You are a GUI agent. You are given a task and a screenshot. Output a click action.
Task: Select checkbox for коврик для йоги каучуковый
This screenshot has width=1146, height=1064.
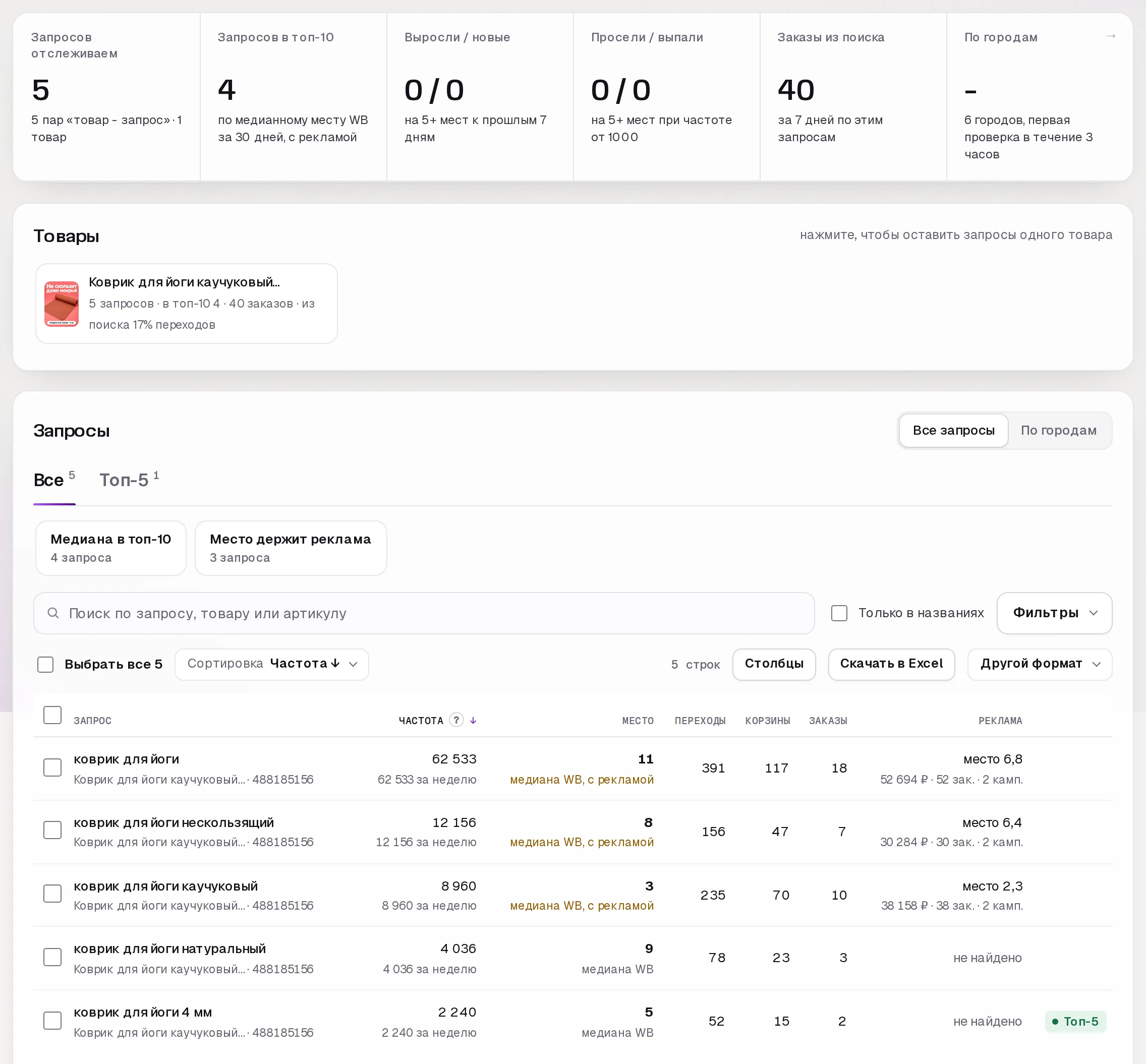tap(52, 894)
